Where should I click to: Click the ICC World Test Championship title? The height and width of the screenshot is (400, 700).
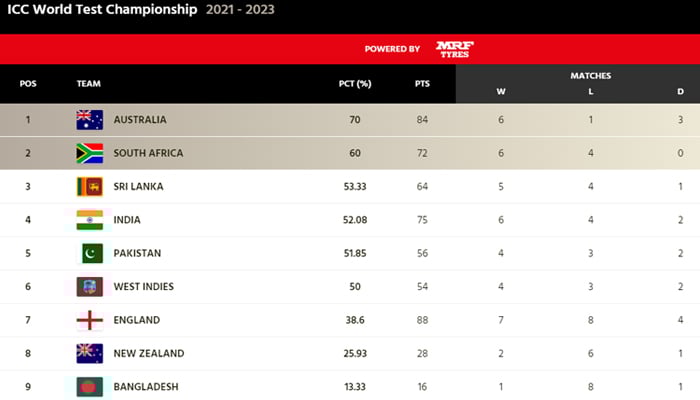102,9
